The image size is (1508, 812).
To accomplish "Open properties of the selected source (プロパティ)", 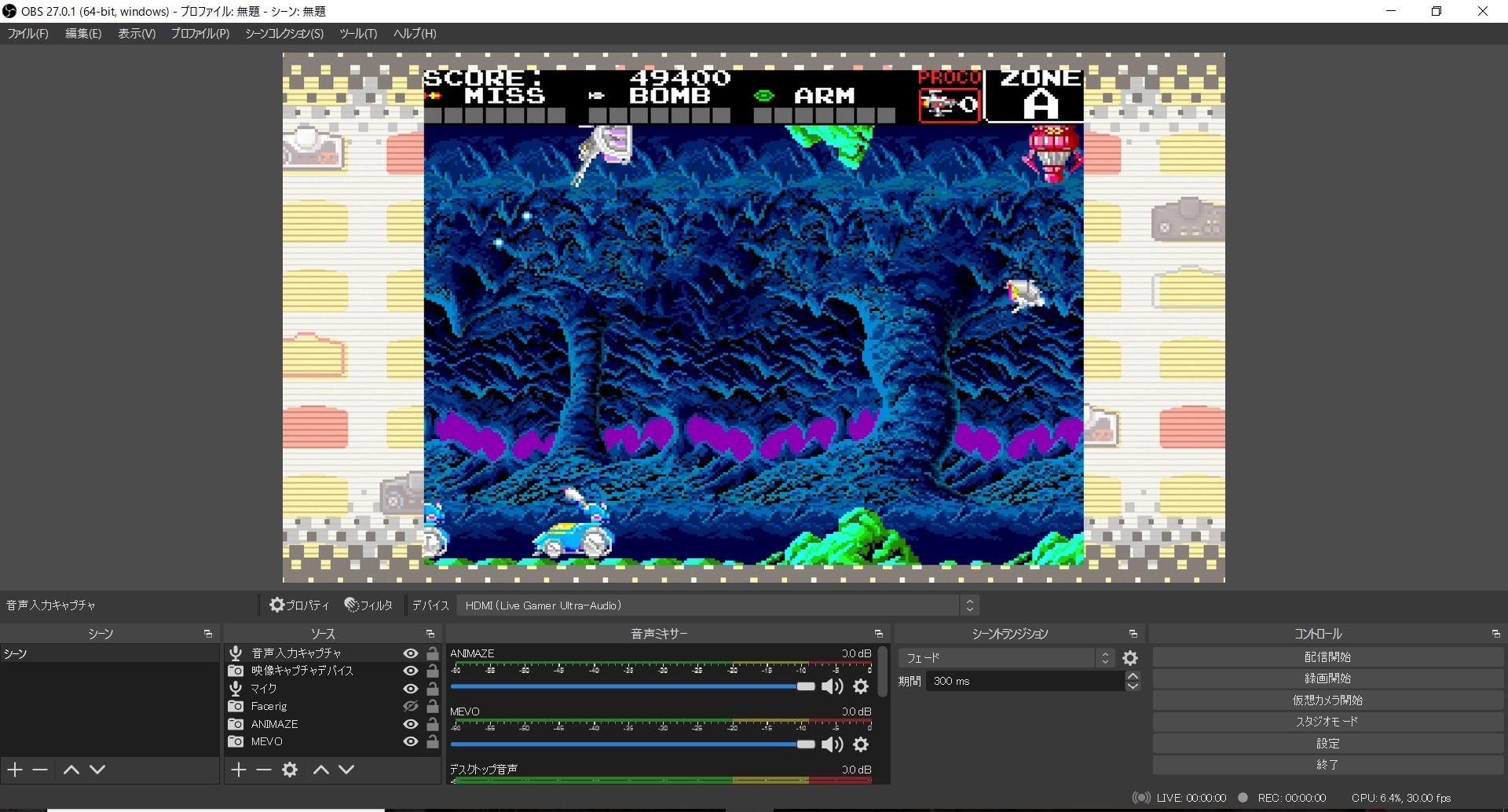I will click(299, 605).
